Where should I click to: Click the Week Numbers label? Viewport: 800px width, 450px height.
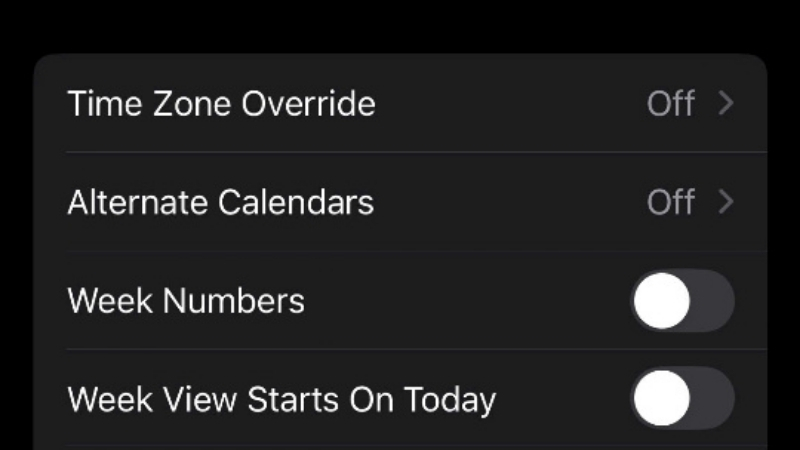[186, 301]
